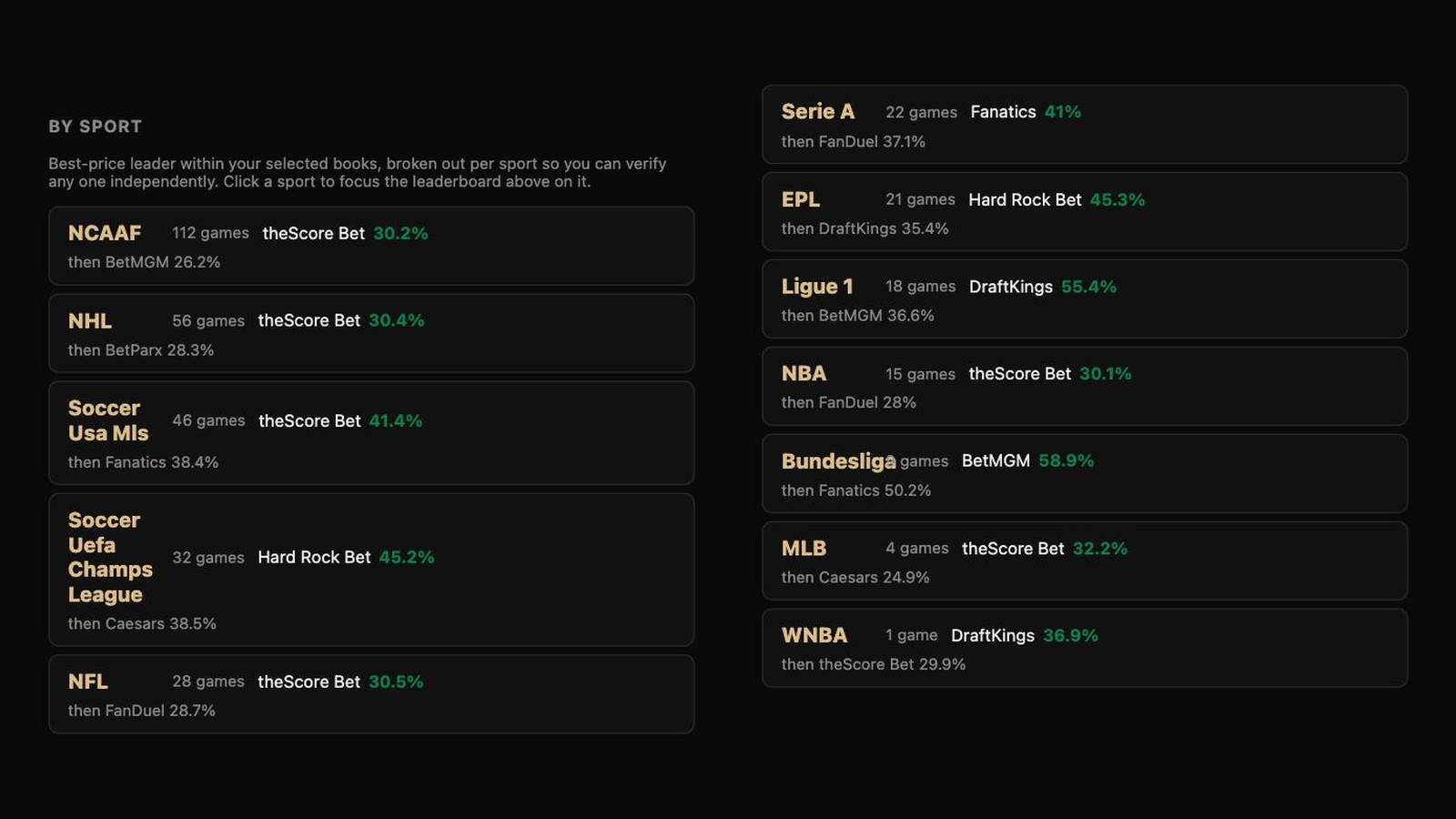1456x819 pixels.
Task: Select Soccer Uefa Champs League card
Action: pyautogui.click(x=371, y=570)
